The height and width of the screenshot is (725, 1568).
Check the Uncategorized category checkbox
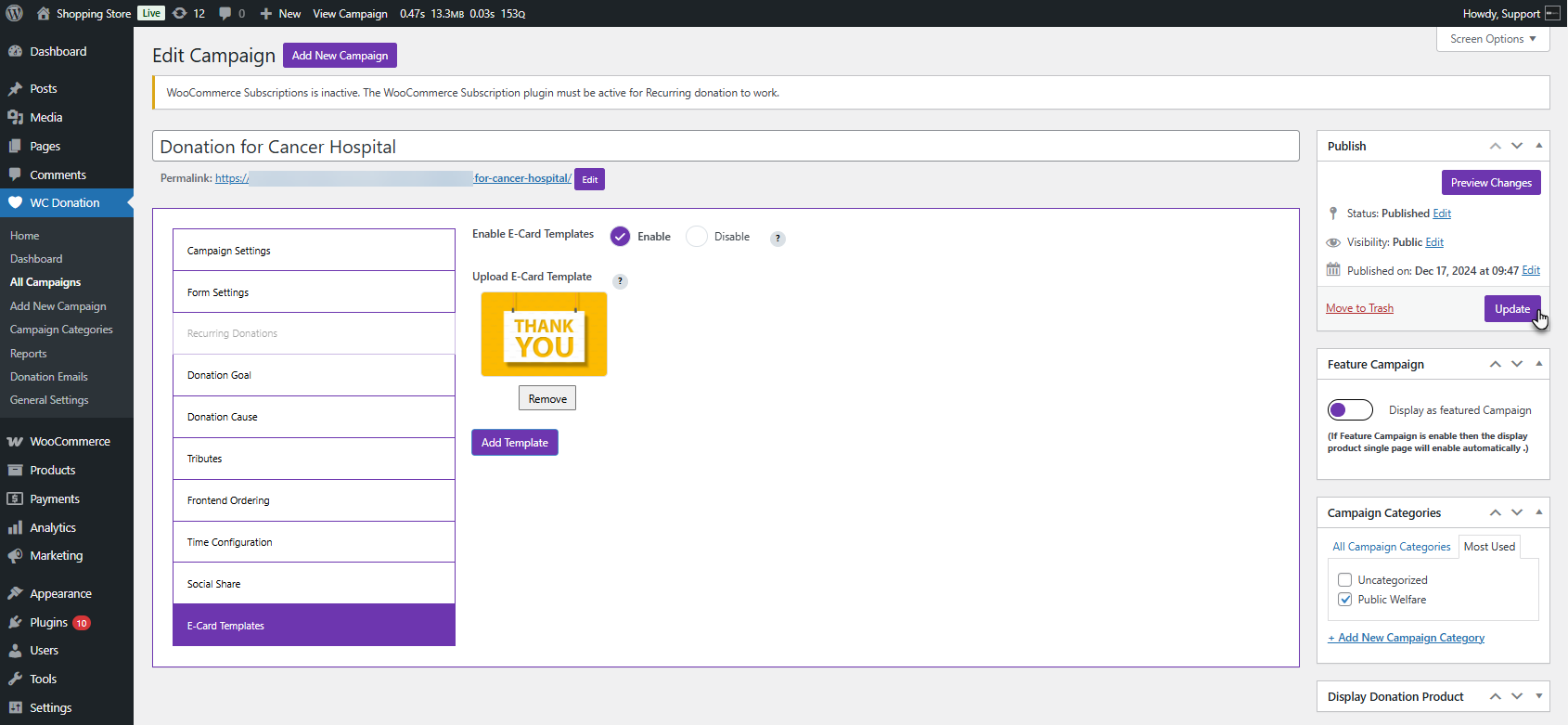[1344, 580]
